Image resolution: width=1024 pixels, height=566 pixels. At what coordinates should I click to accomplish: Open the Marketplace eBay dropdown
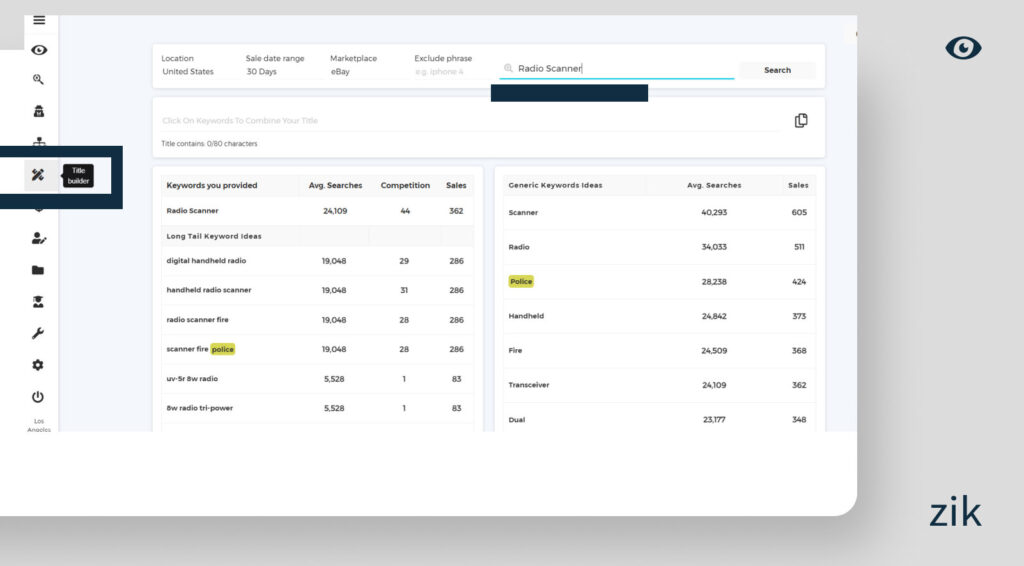click(x=341, y=72)
